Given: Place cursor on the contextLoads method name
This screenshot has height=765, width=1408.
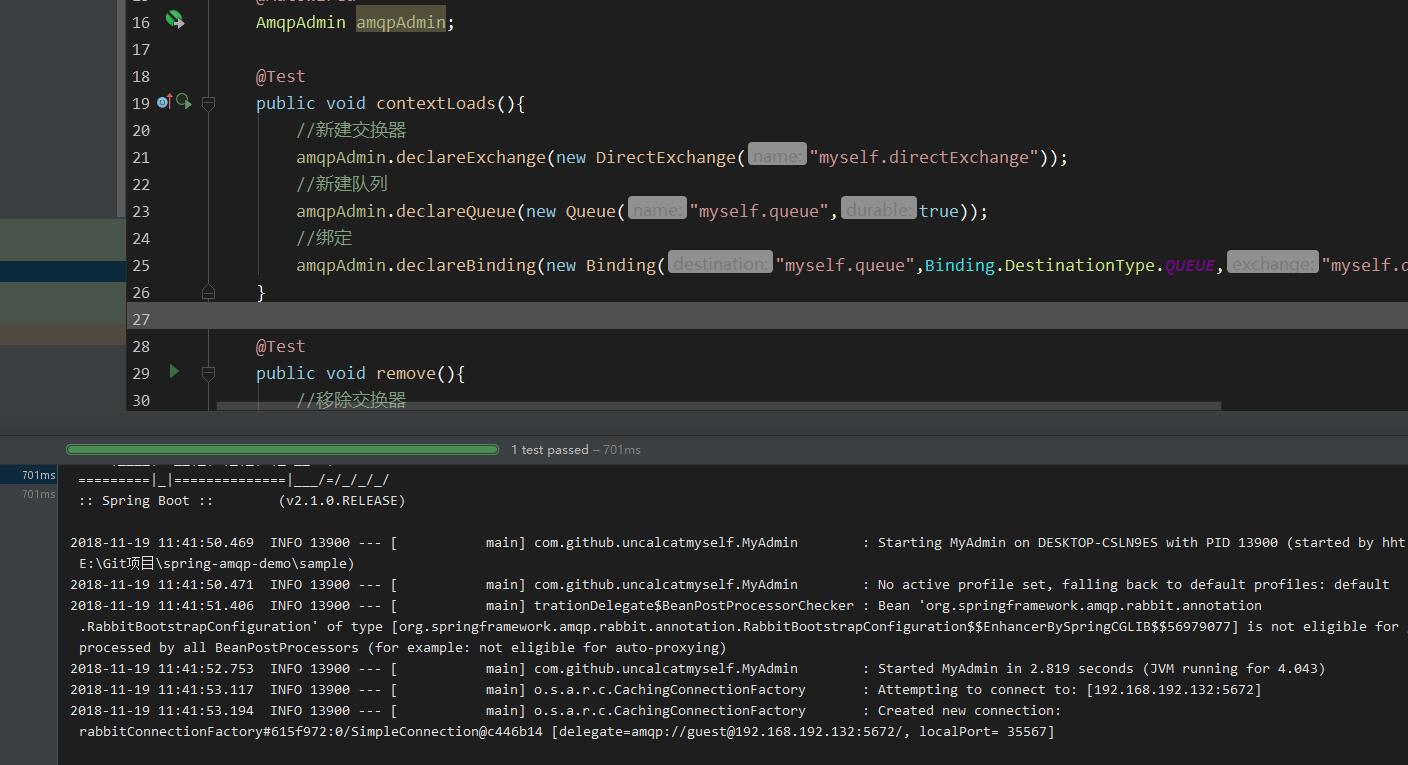Looking at the screenshot, I should (x=435, y=103).
